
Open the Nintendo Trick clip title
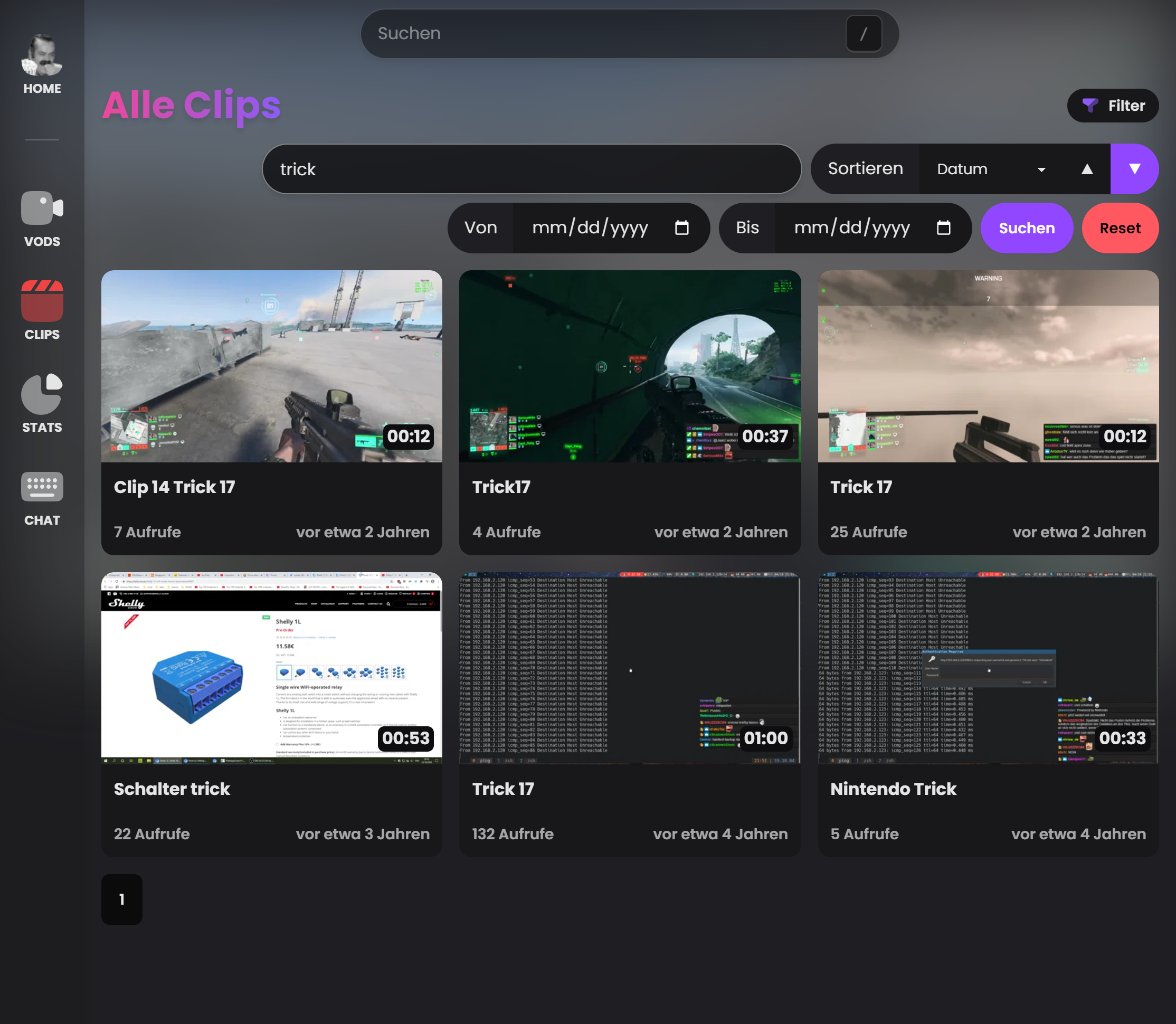[893, 789]
